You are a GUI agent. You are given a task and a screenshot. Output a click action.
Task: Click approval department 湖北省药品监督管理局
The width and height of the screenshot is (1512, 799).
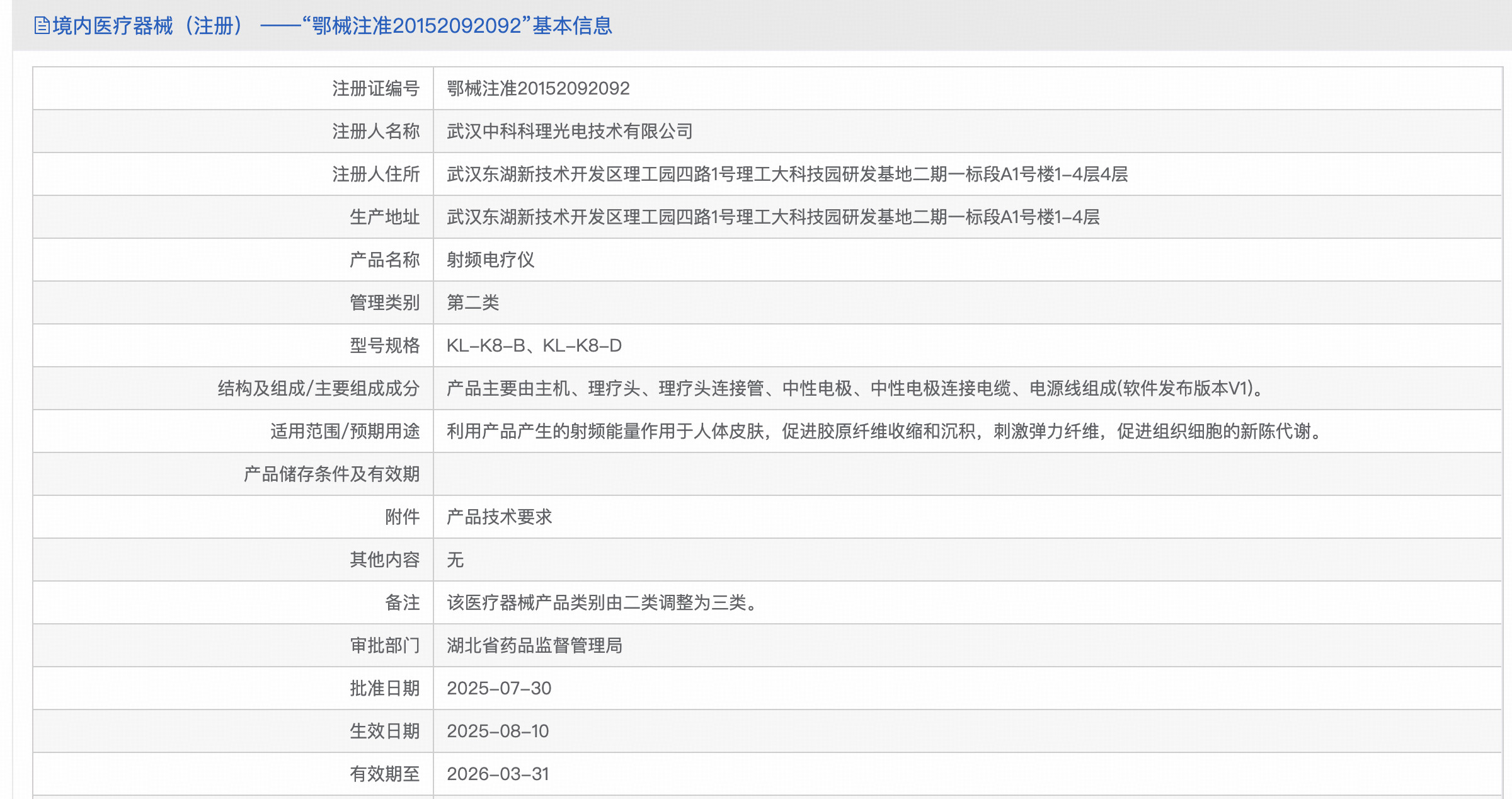534,645
